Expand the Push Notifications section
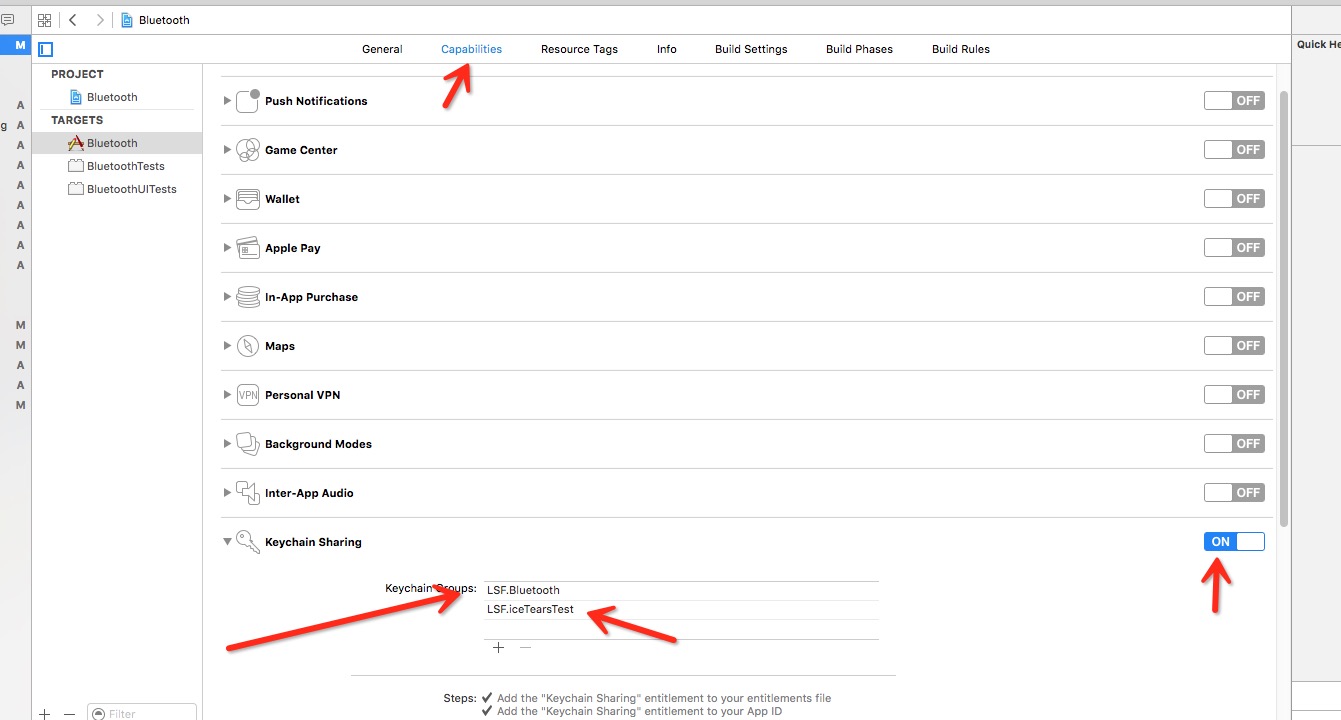The width and height of the screenshot is (1341, 720). click(228, 101)
